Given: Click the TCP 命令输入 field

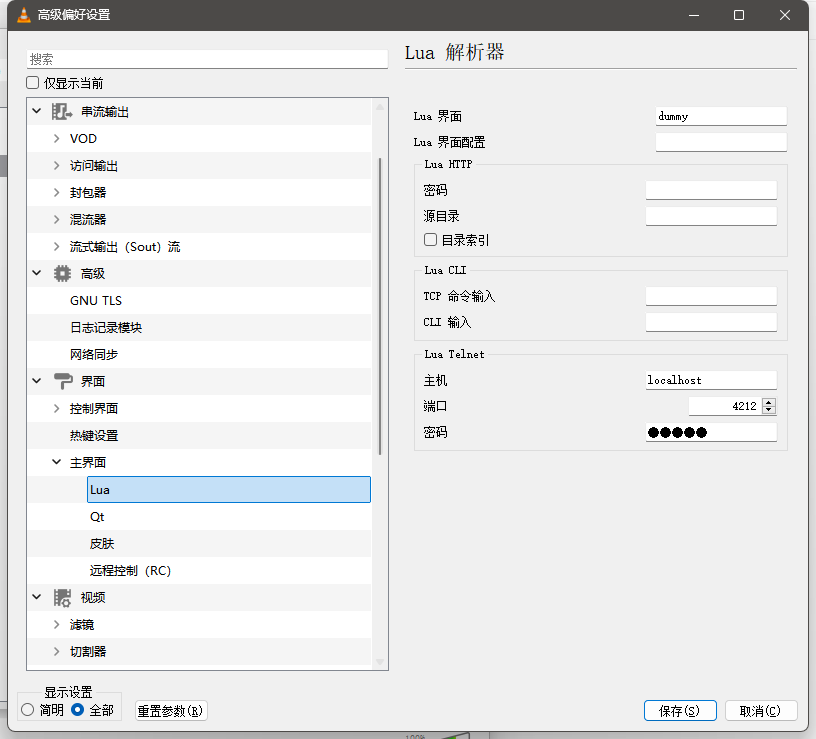Looking at the screenshot, I should coord(711,296).
